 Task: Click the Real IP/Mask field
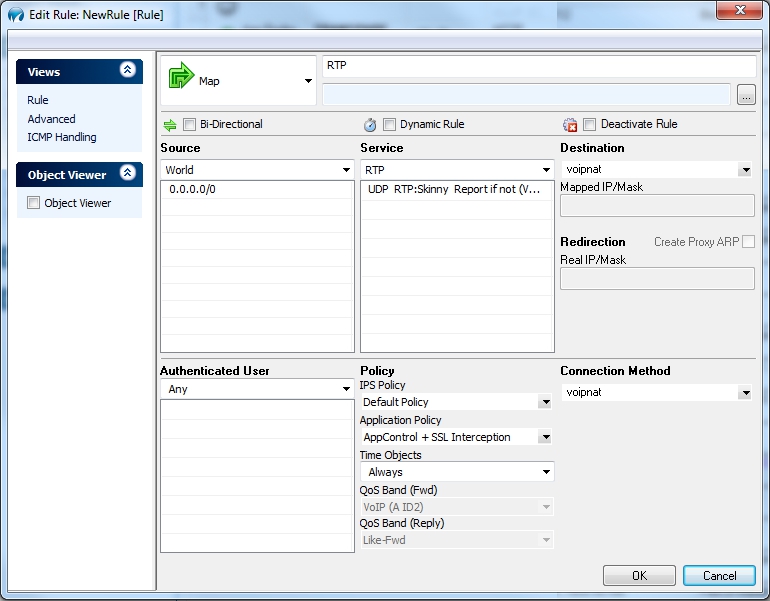click(657, 278)
